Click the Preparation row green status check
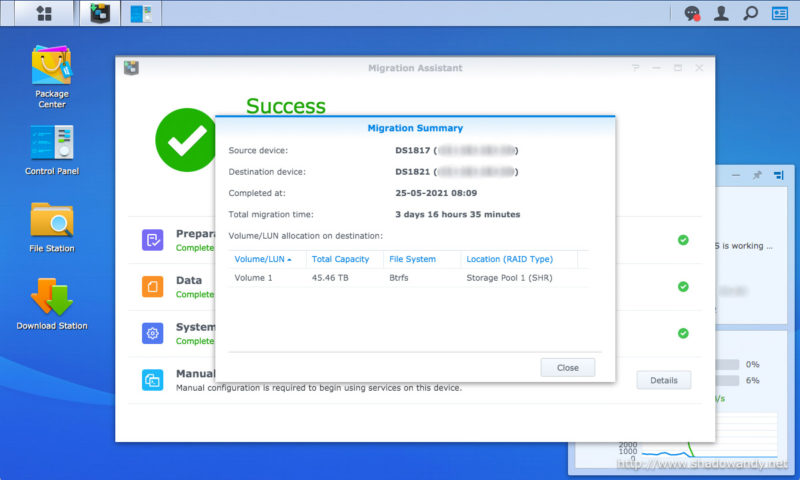Screen dimensions: 800x480 click(x=683, y=240)
